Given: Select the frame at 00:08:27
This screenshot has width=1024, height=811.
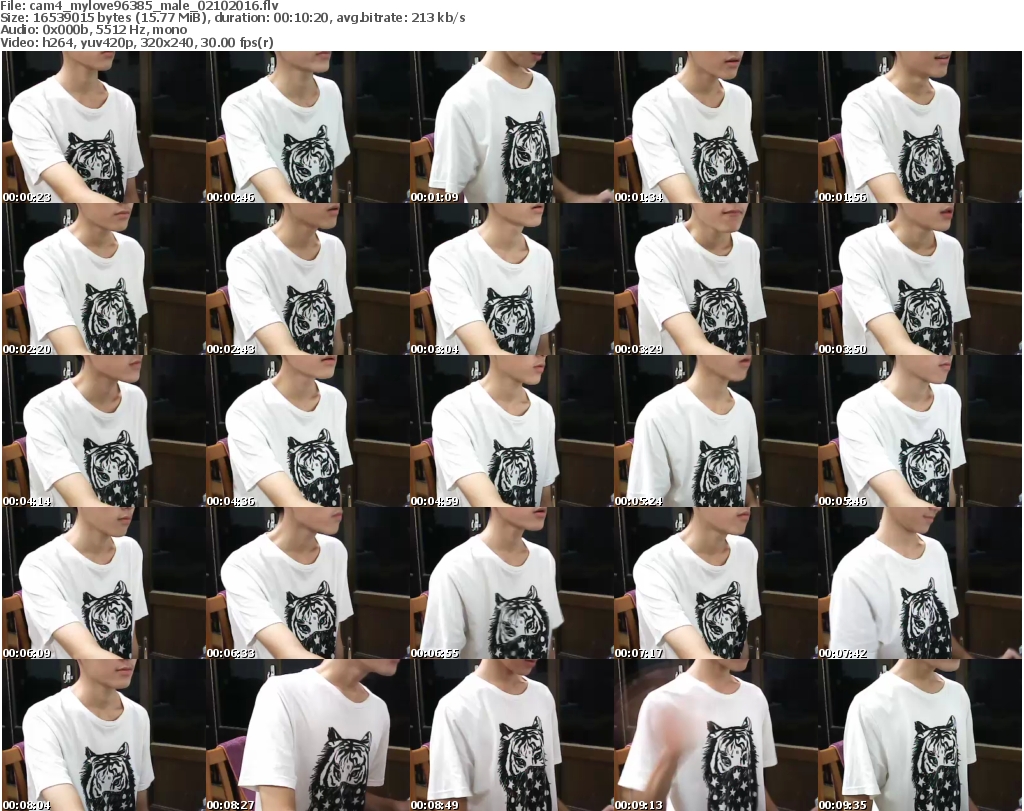Looking at the screenshot, I should click(308, 735).
